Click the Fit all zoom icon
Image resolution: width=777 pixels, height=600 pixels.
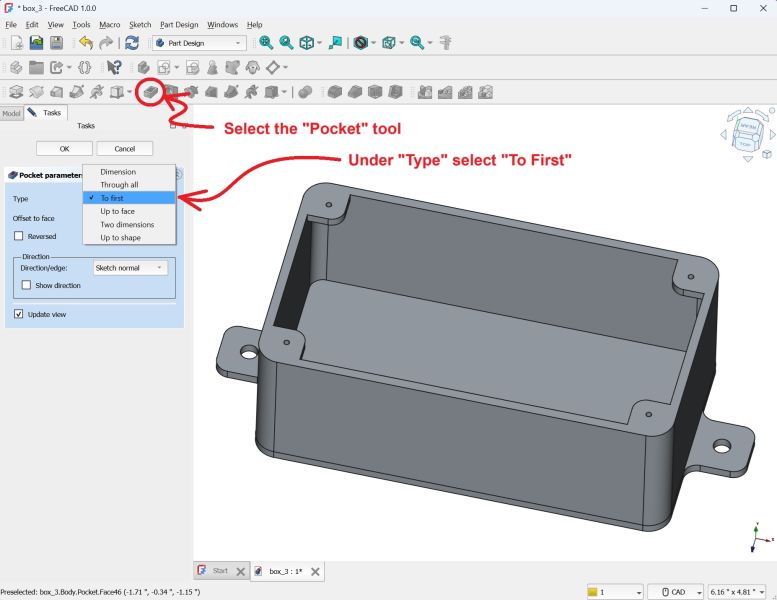pos(266,43)
